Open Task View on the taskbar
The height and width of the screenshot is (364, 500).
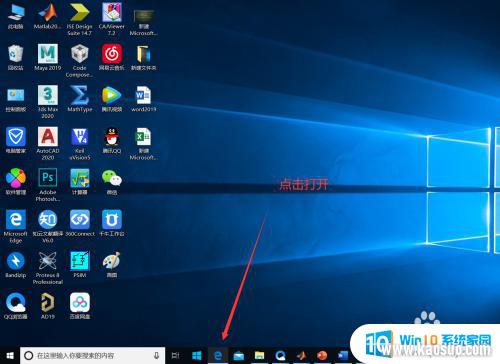[x=176, y=356]
